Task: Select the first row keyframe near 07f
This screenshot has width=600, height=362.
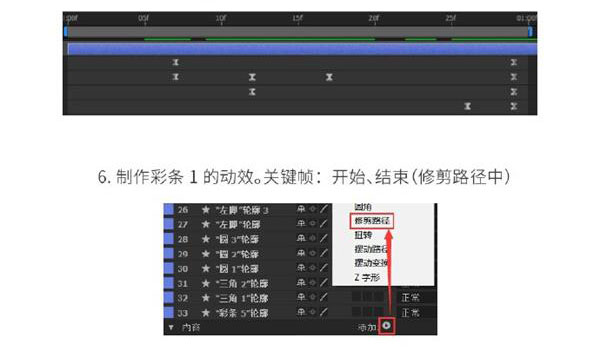Action: click(175, 62)
